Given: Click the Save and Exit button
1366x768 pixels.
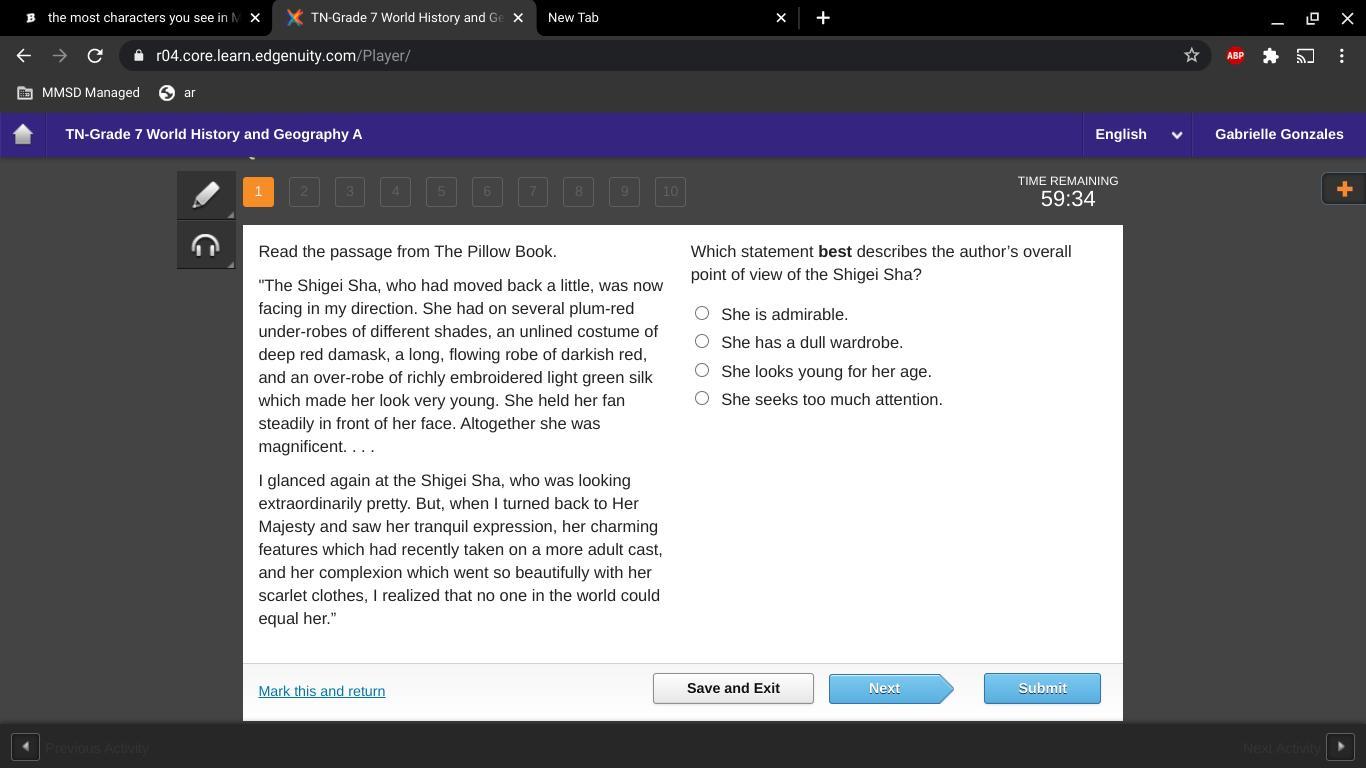Looking at the screenshot, I should point(733,688).
